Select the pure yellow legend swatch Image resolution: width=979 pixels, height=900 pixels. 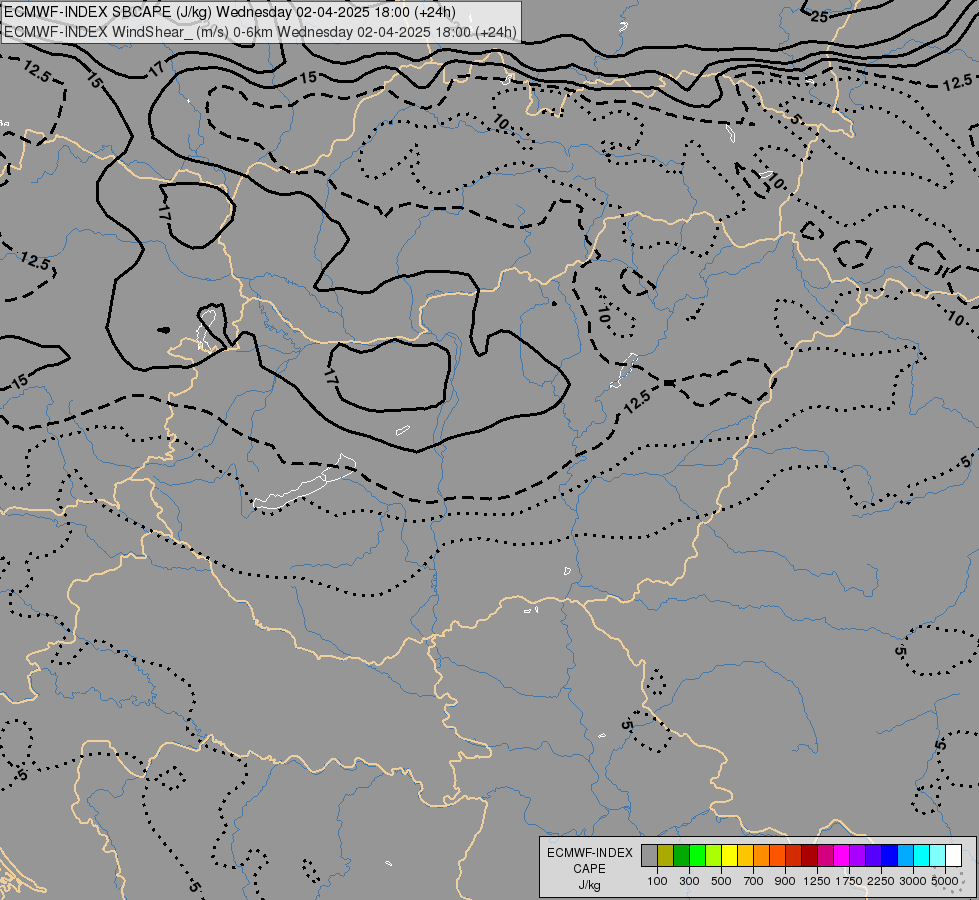tap(729, 856)
